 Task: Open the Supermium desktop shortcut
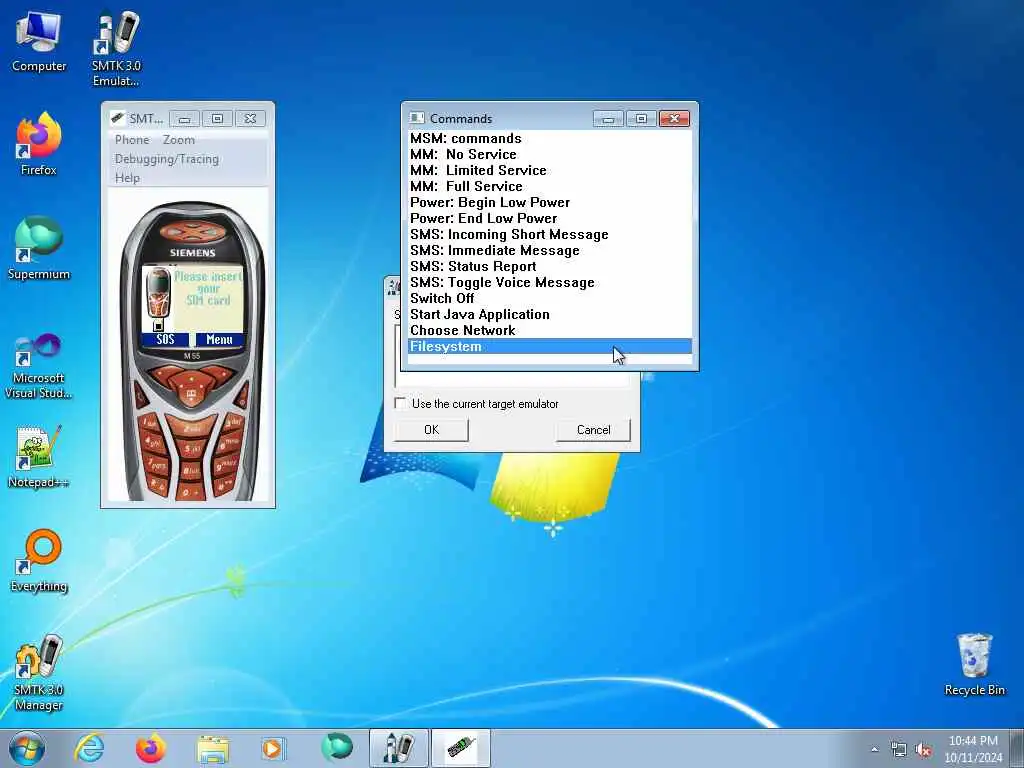39,248
